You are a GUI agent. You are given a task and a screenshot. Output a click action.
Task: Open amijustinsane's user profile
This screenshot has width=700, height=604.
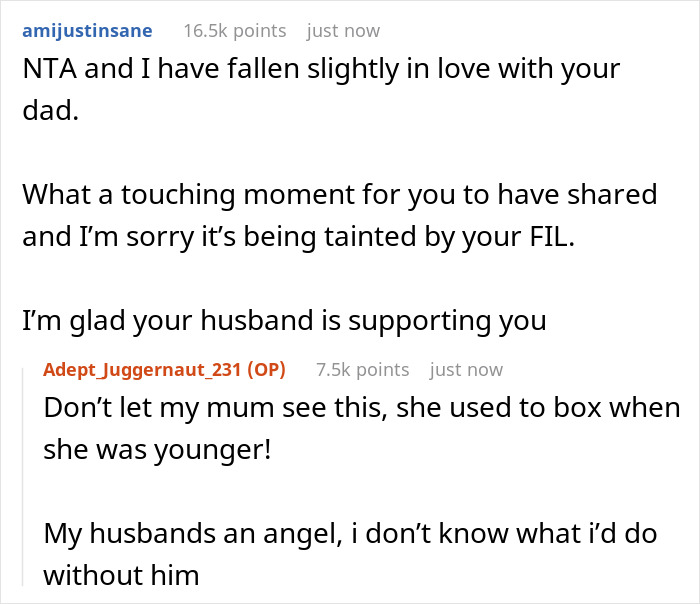[87, 30]
